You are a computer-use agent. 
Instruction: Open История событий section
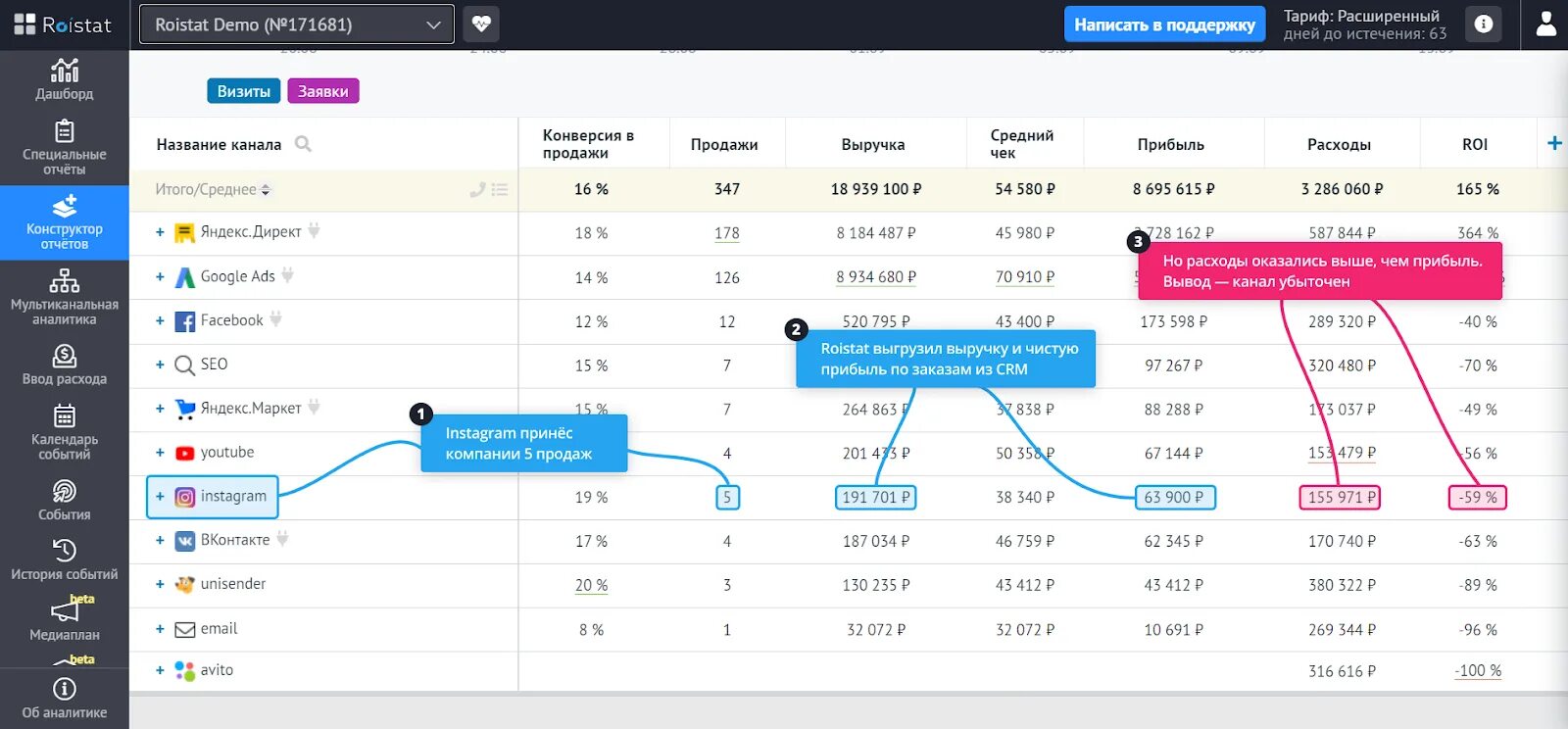[65, 559]
